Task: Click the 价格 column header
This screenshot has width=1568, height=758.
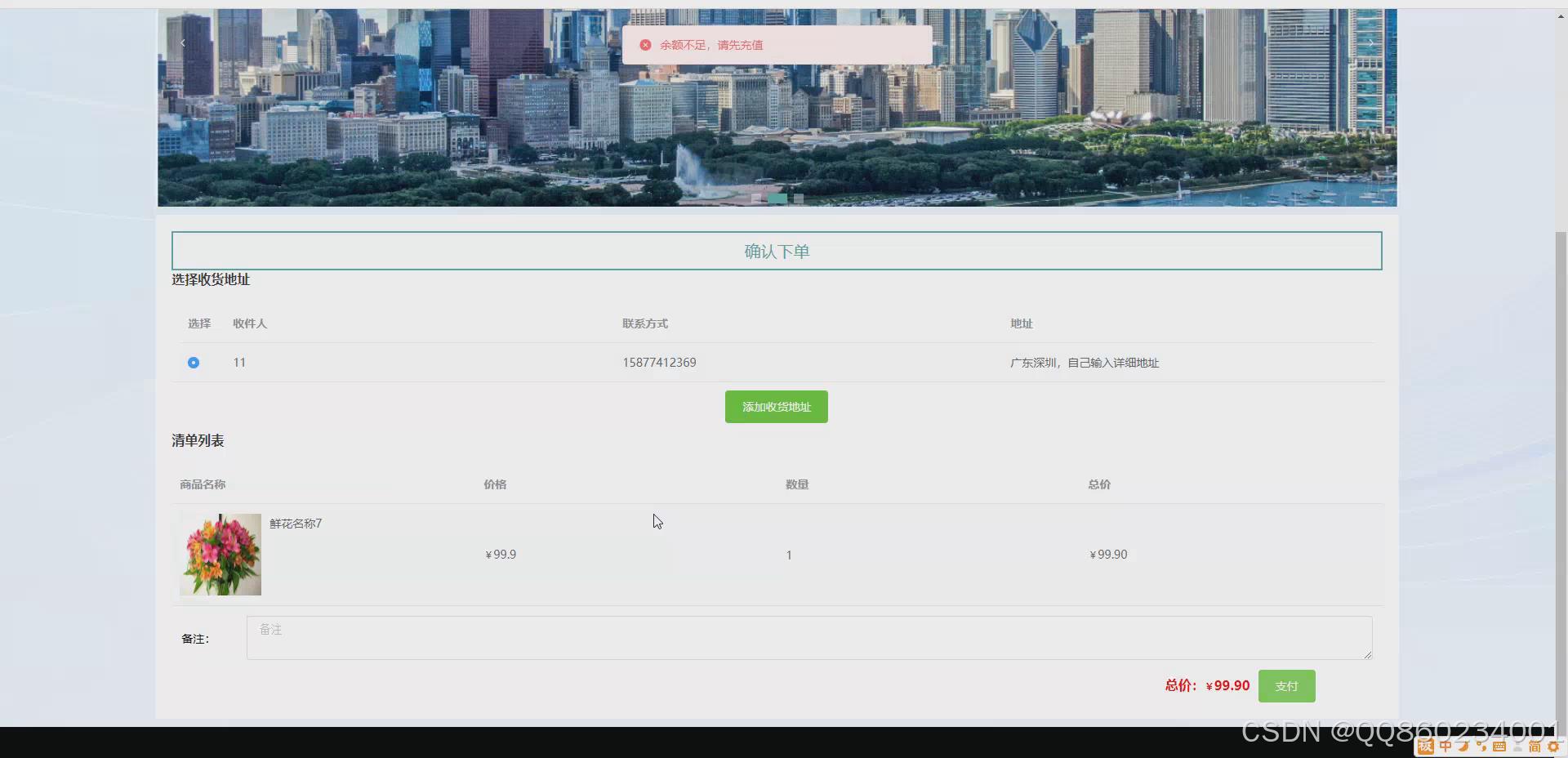Action: (495, 484)
